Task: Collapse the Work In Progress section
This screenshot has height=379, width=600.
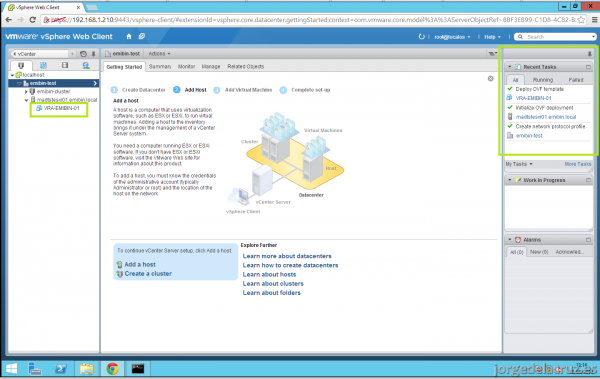Action: coord(509,180)
